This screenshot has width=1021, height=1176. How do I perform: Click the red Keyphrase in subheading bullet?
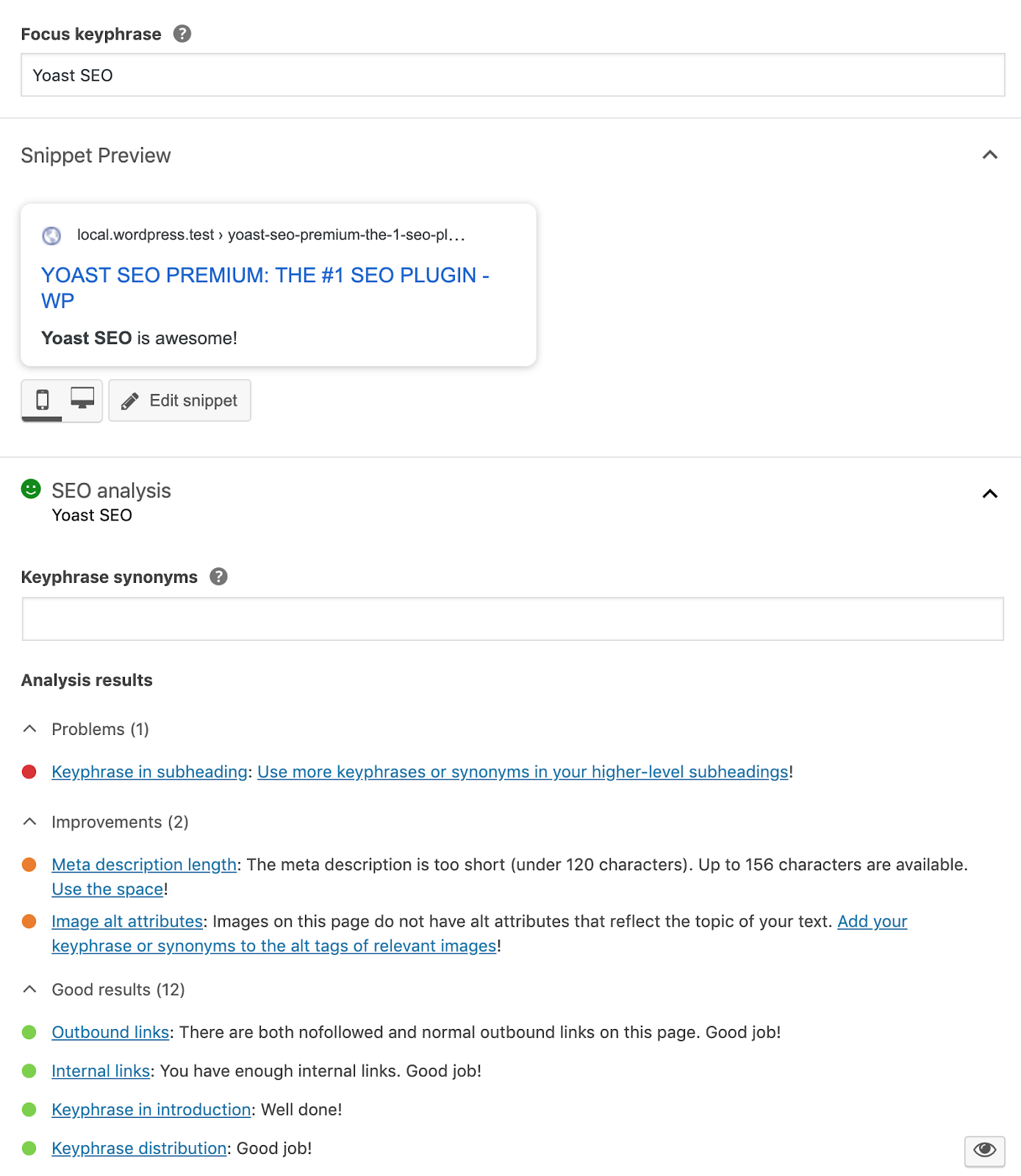pos(29,772)
